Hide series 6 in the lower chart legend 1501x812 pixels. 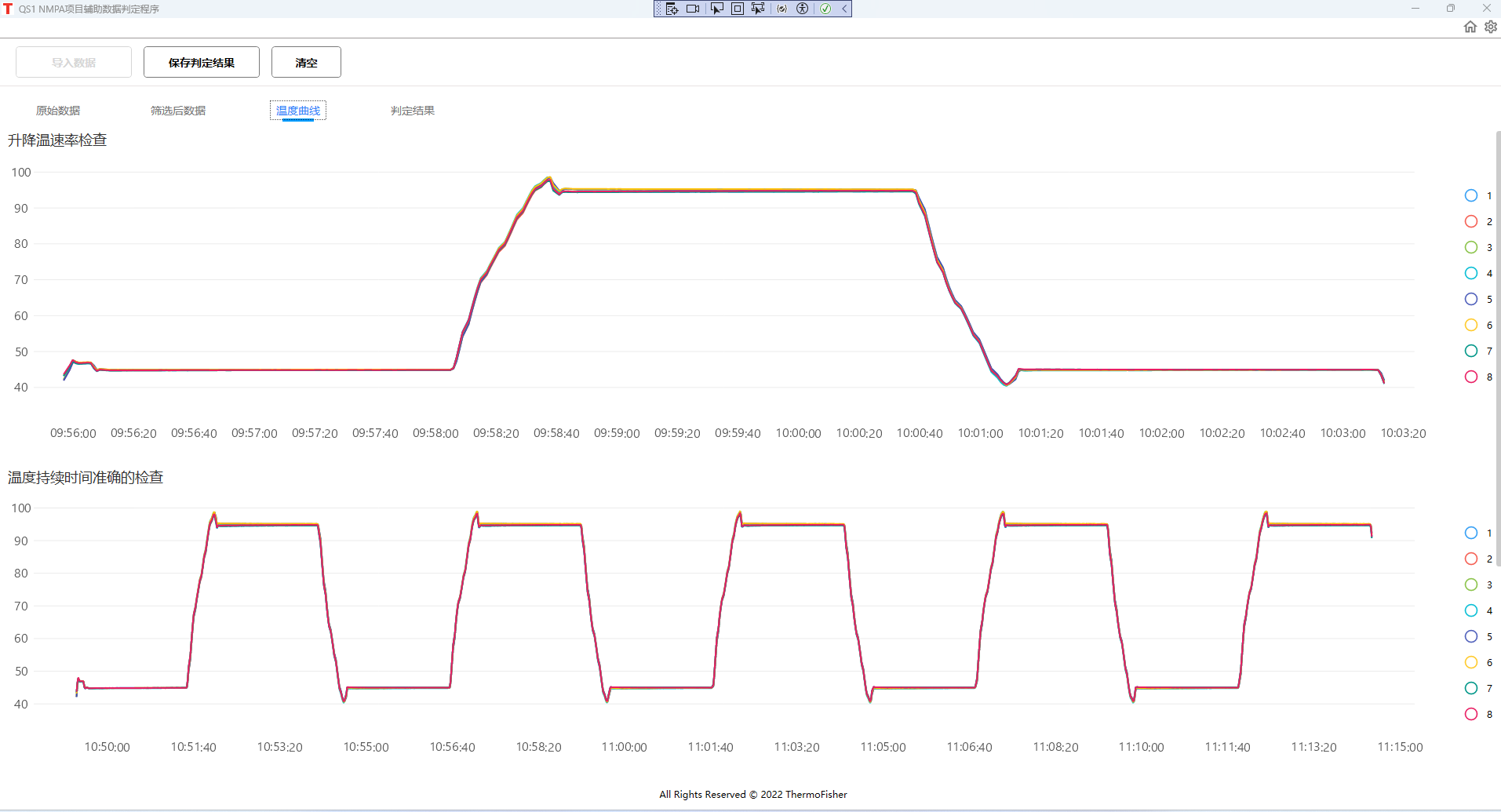pyautogui.click(x=1478, y=662)
